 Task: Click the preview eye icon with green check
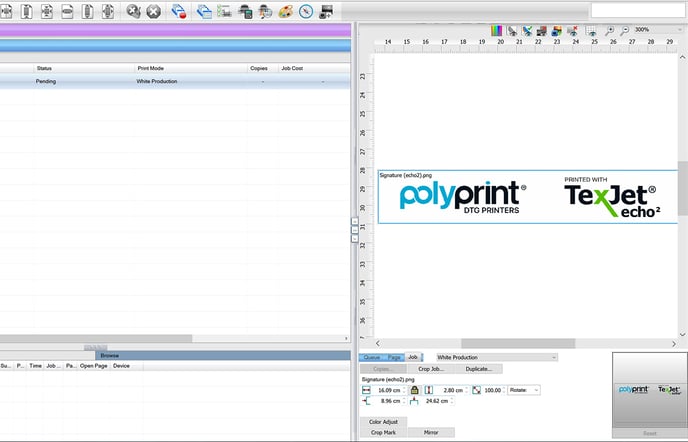pos(527,30)
